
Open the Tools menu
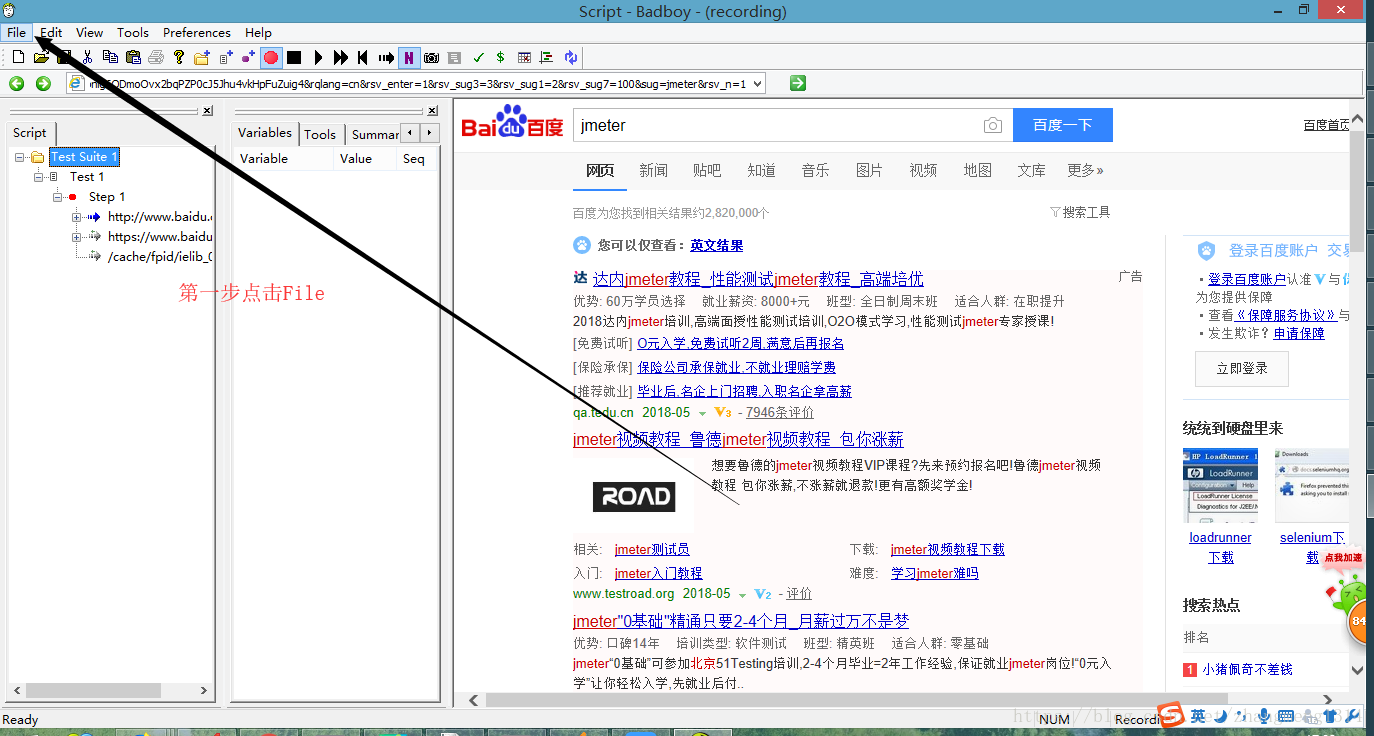(133, 32)
